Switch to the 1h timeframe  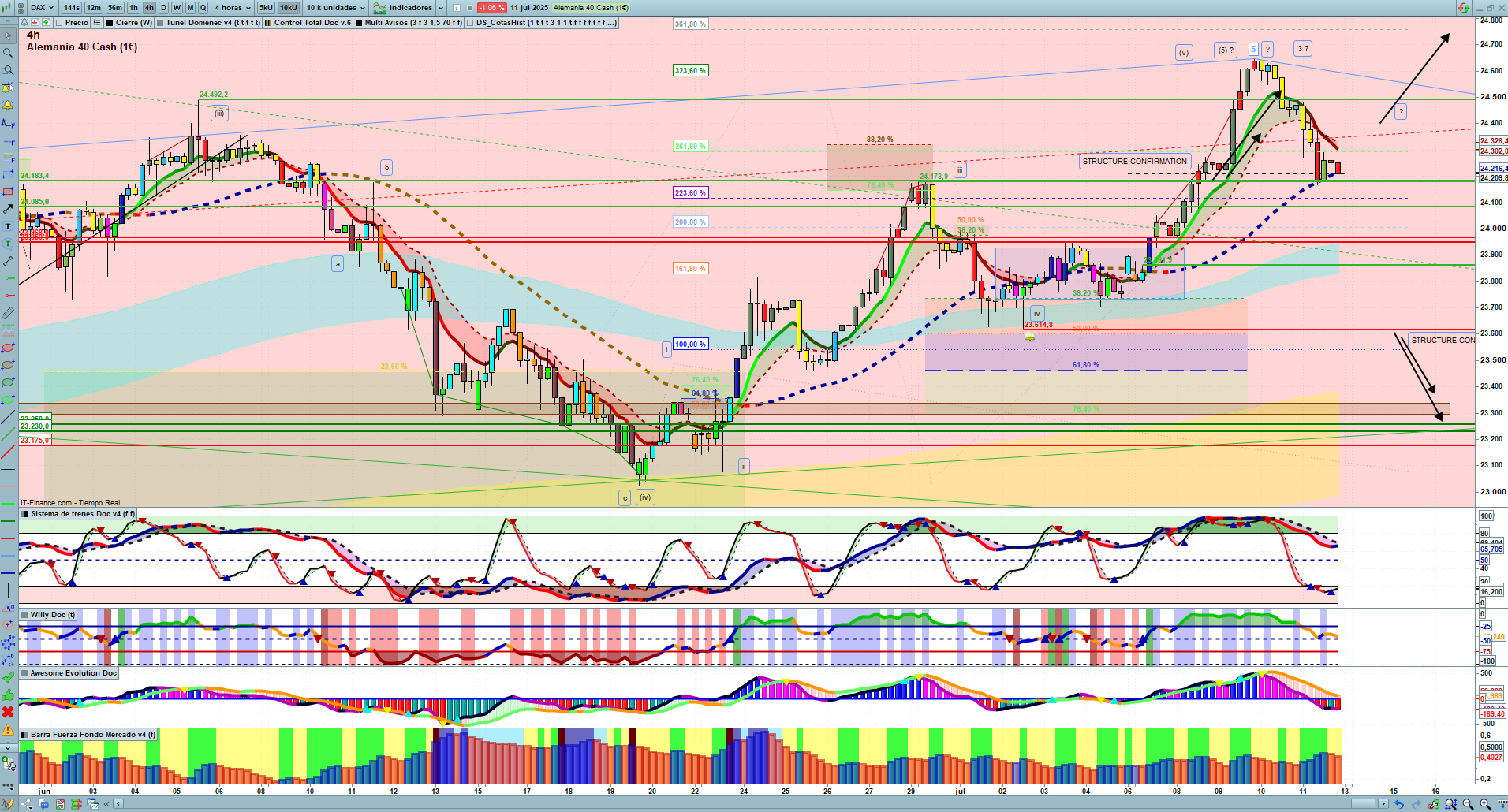[133, 8]
